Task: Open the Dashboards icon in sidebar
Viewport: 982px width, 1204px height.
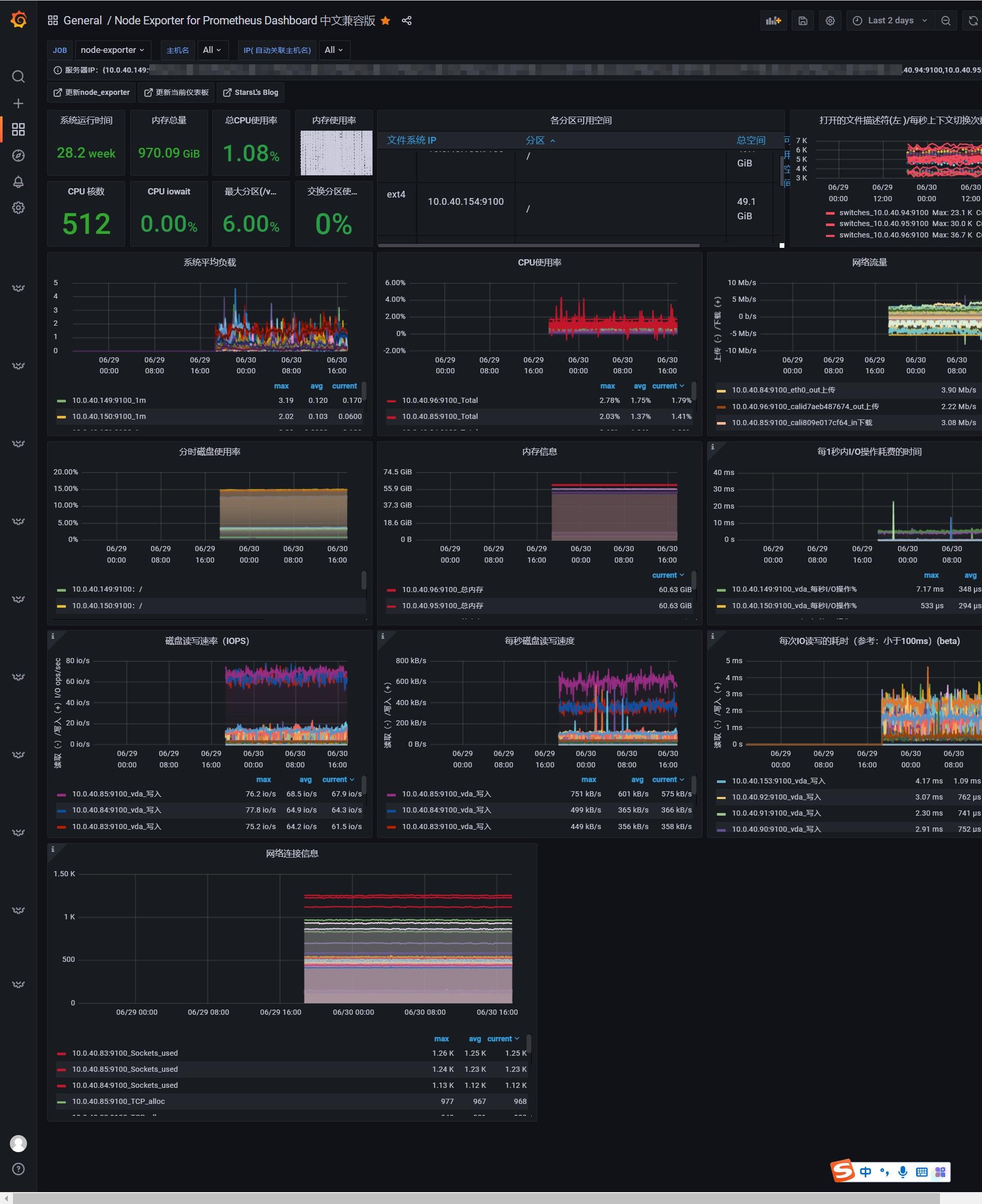Action: click(19, 130)
